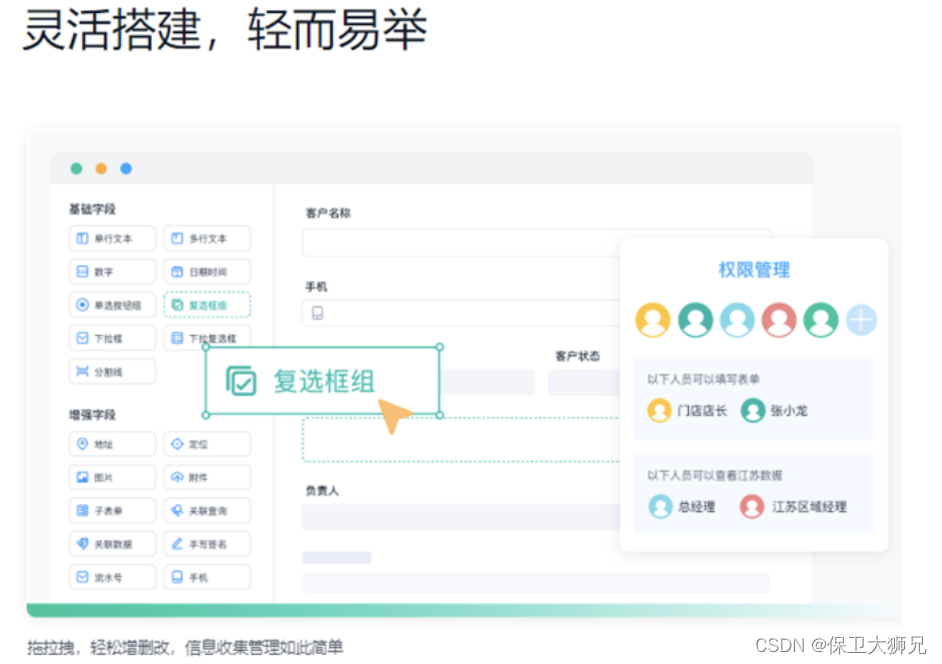Add the 关联查询 linked query field

pyautogui.click(x=207, y=511)
